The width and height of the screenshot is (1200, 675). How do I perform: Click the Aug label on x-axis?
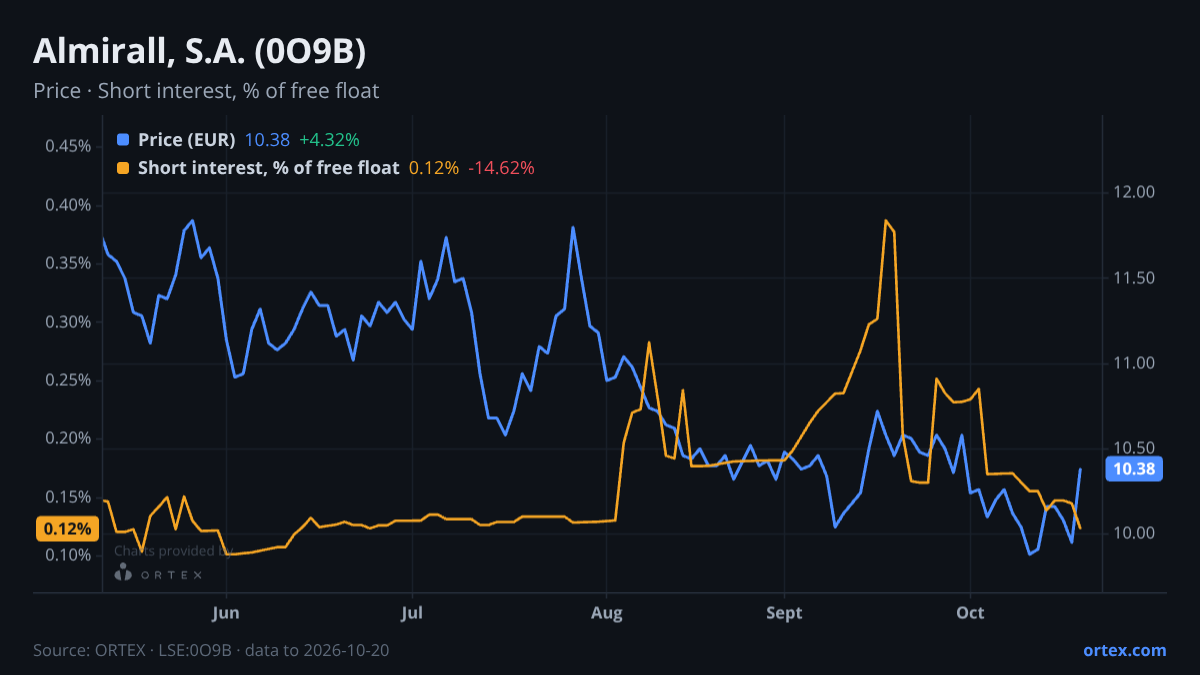tap(606, 613)
